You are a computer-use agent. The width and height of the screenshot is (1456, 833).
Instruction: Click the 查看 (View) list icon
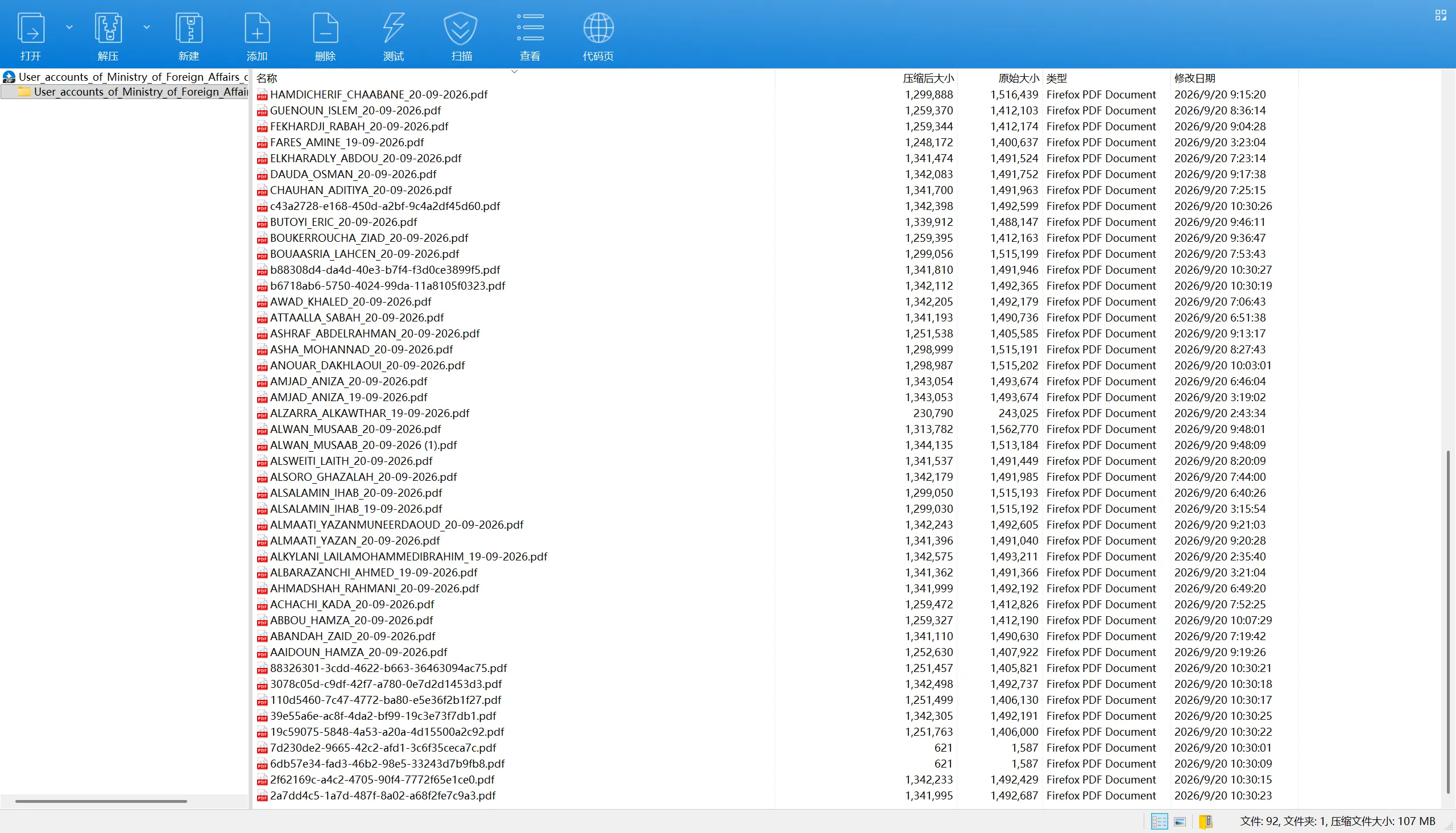[x=530, y=28]
